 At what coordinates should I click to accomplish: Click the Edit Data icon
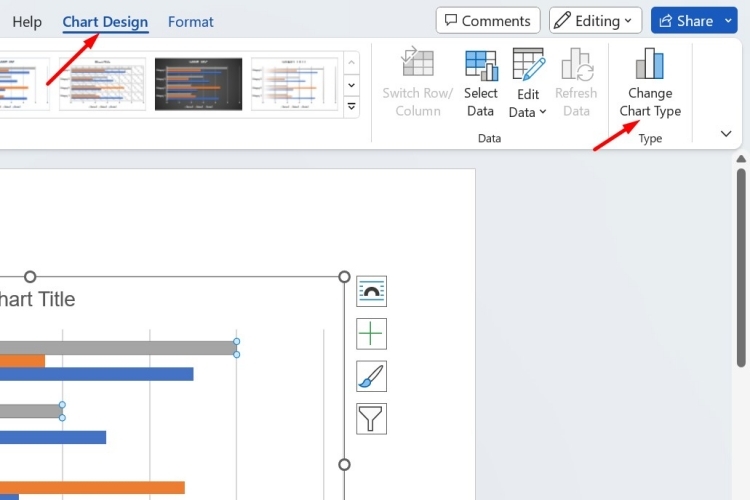(528, 64)
